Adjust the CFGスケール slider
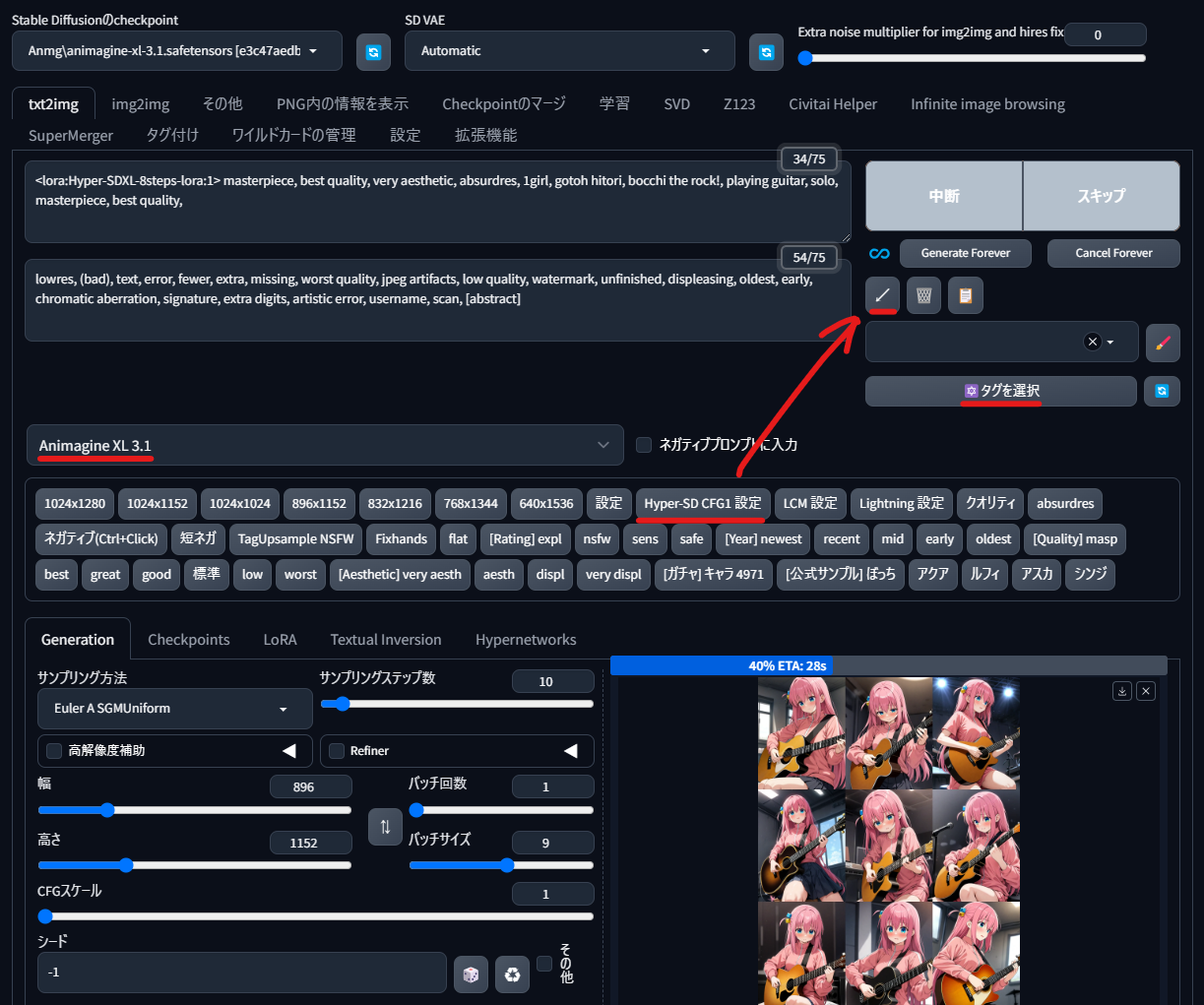The width and height of the screenshot is (1204, 1005). pyautogui.click(x=315, y=916)
